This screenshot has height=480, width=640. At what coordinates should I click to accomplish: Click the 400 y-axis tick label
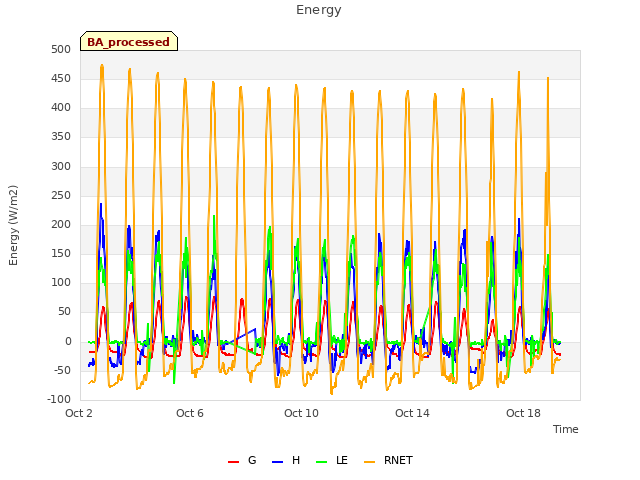[61, 108]
